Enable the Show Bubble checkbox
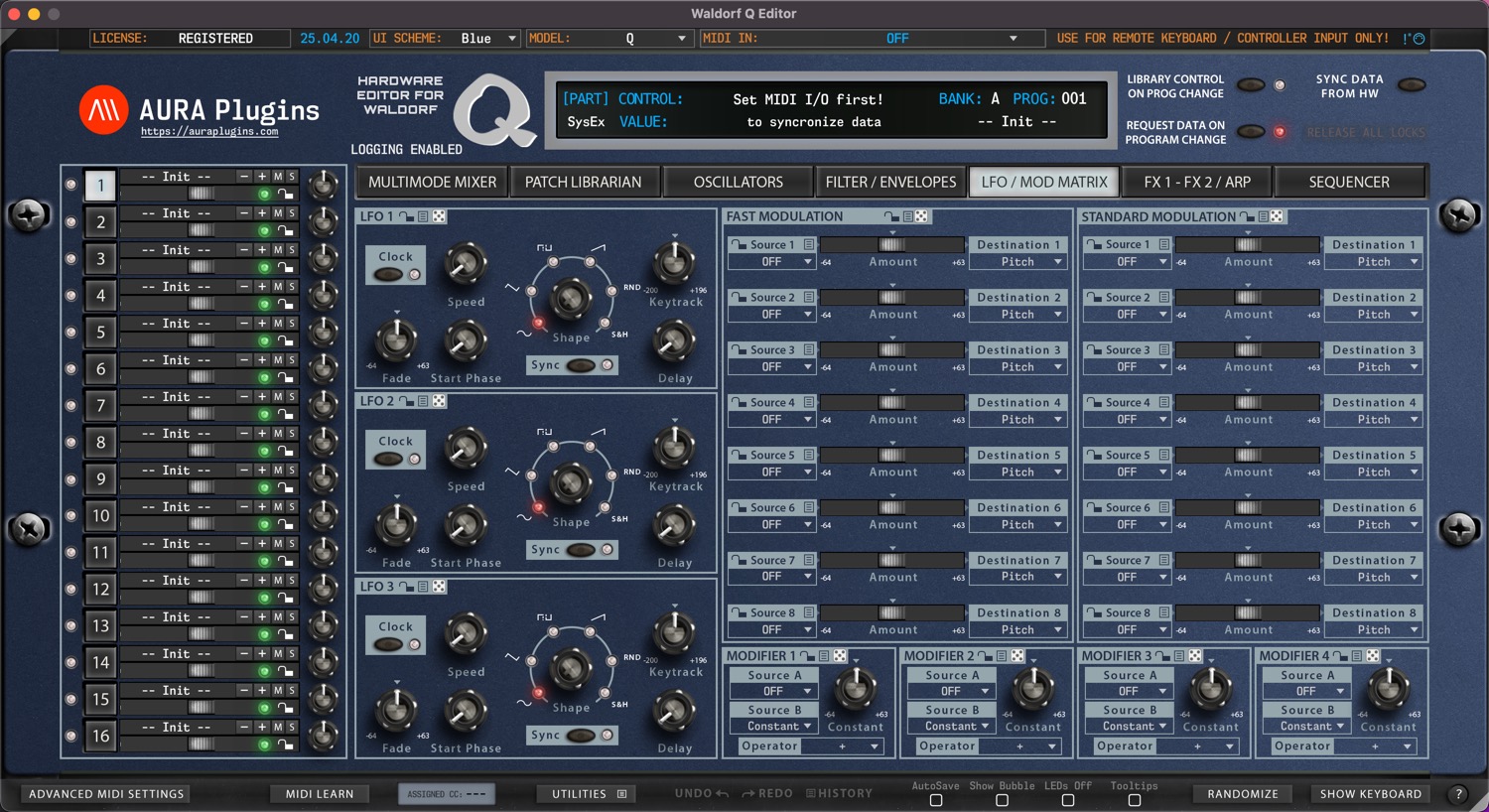Screen dimensions: 1489x812 tap(1002, 800)
